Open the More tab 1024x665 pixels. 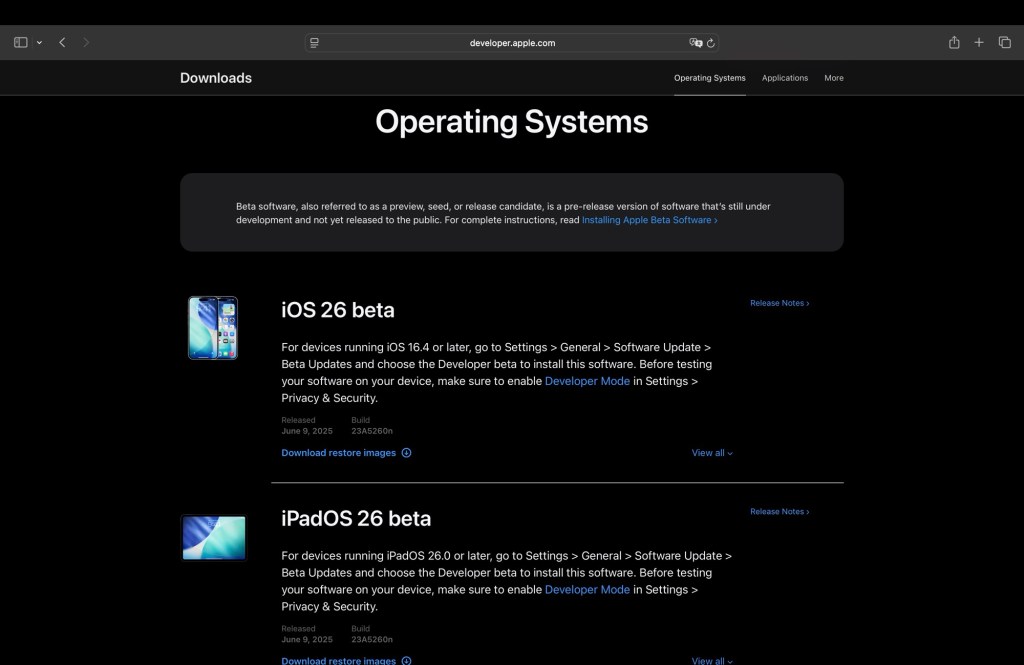833,78
